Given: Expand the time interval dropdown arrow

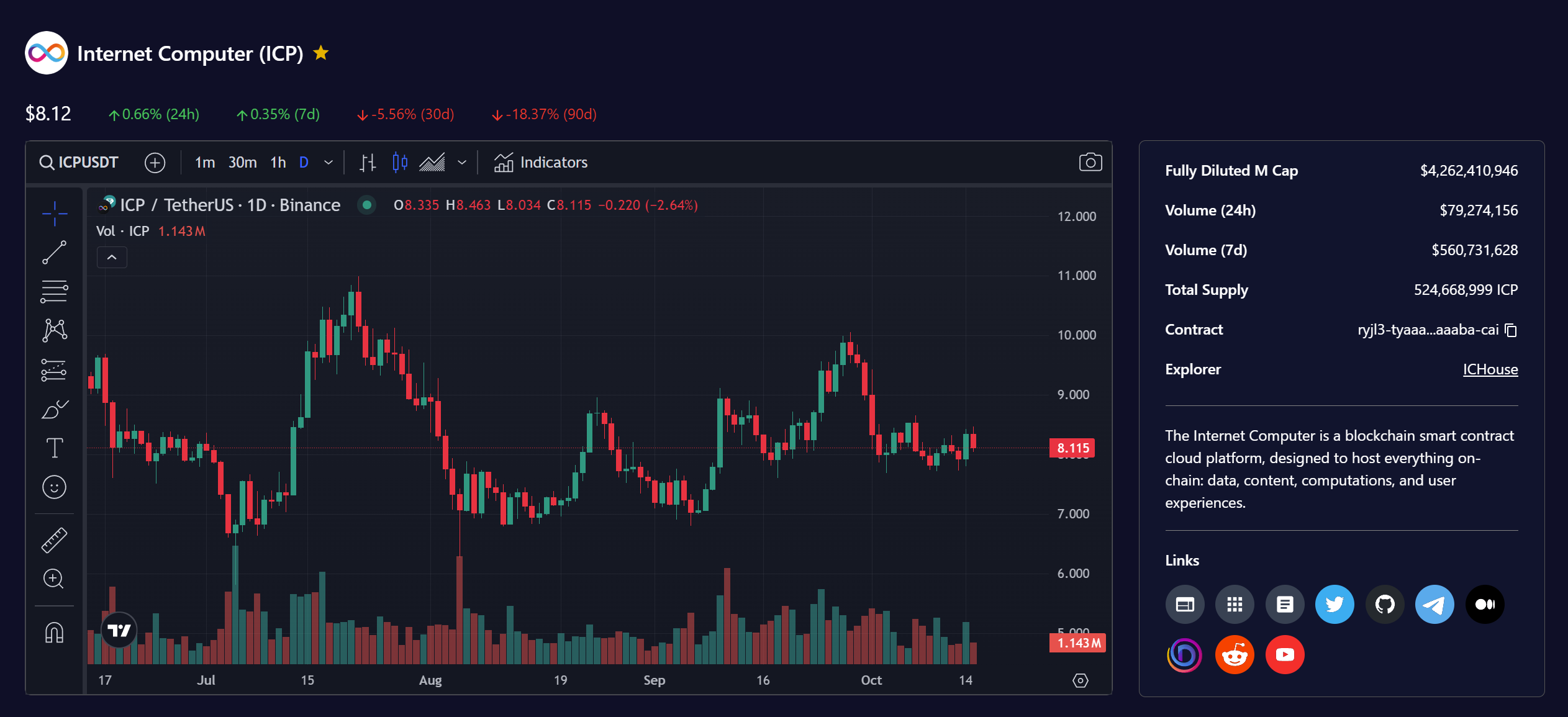Looking at the screenshot, I should tap(329, 163).
